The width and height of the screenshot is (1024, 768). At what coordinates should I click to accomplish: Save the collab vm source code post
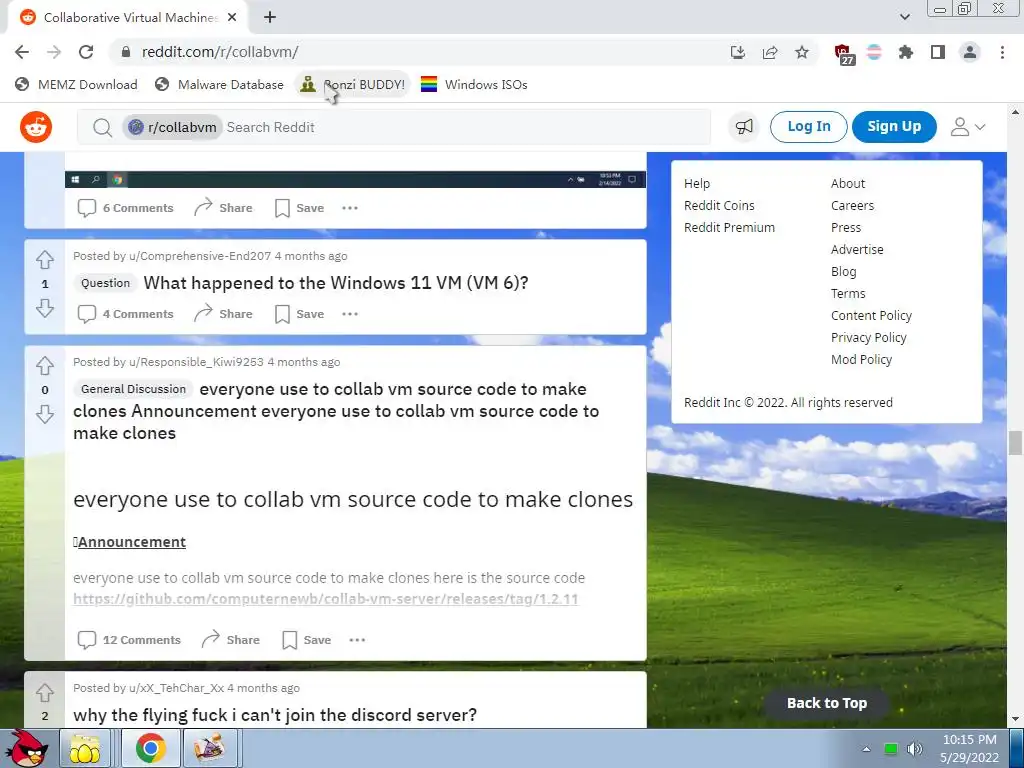(307, 640)
